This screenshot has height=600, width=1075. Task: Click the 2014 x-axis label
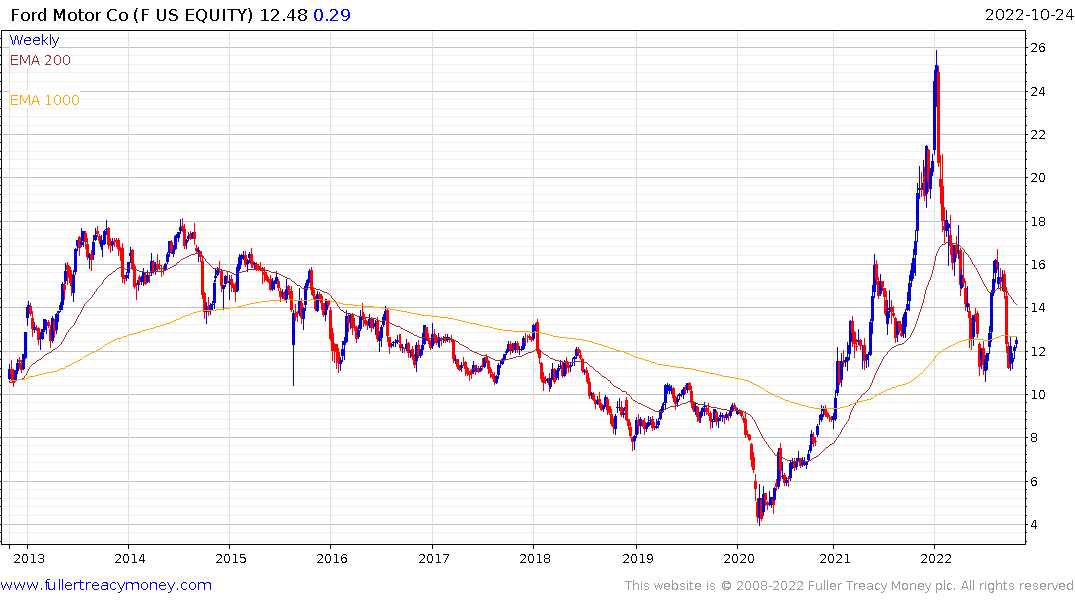click(x=130, y=558)
